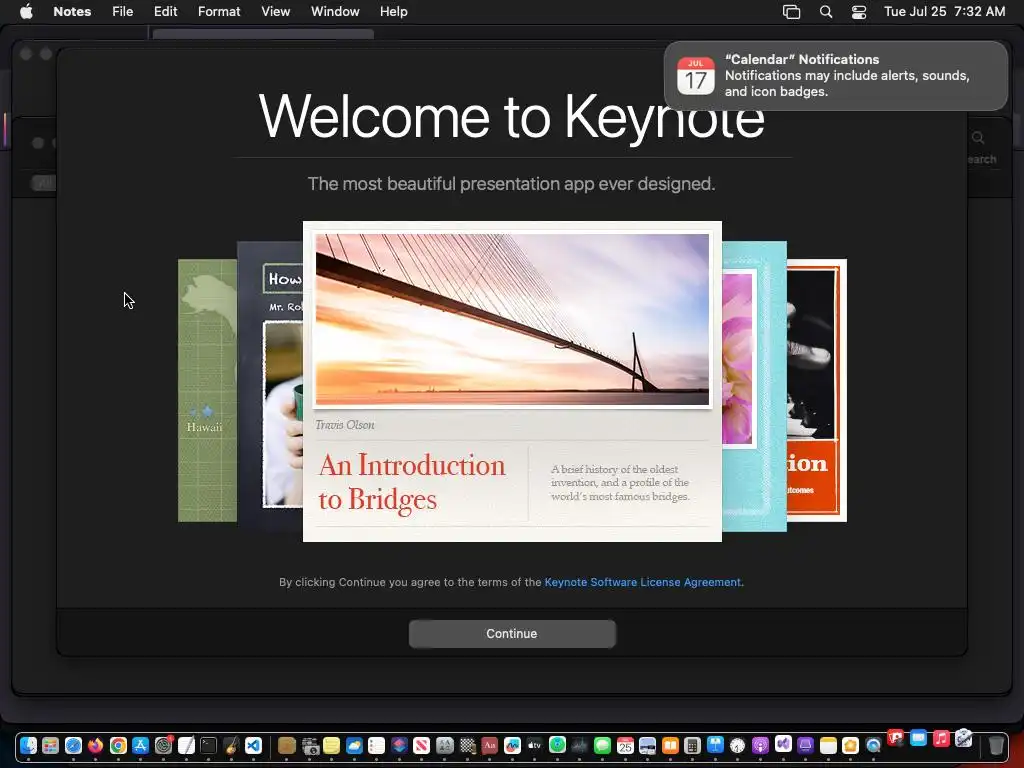Select the chalkboard theme slide
1024x768 pixels.
tap(270, 385)
